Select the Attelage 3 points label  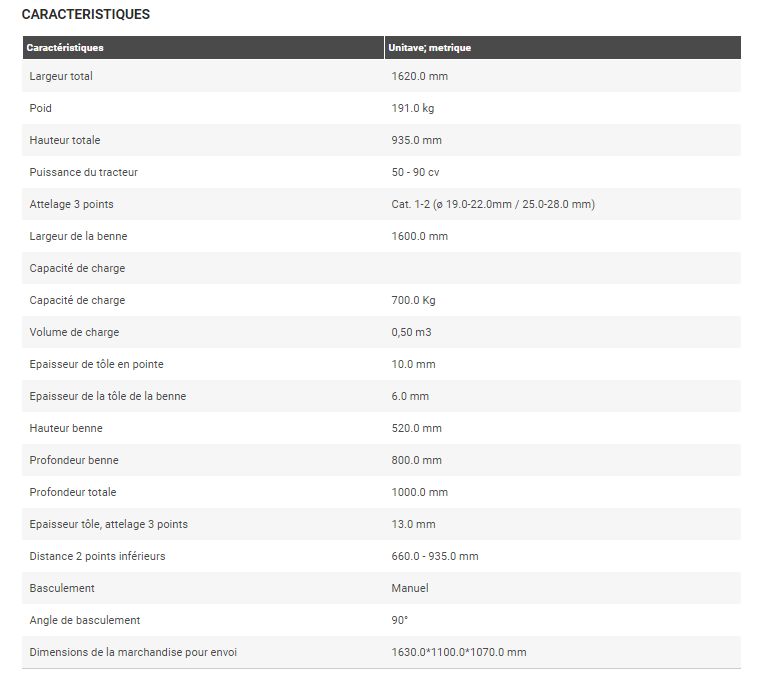point(71,204)
